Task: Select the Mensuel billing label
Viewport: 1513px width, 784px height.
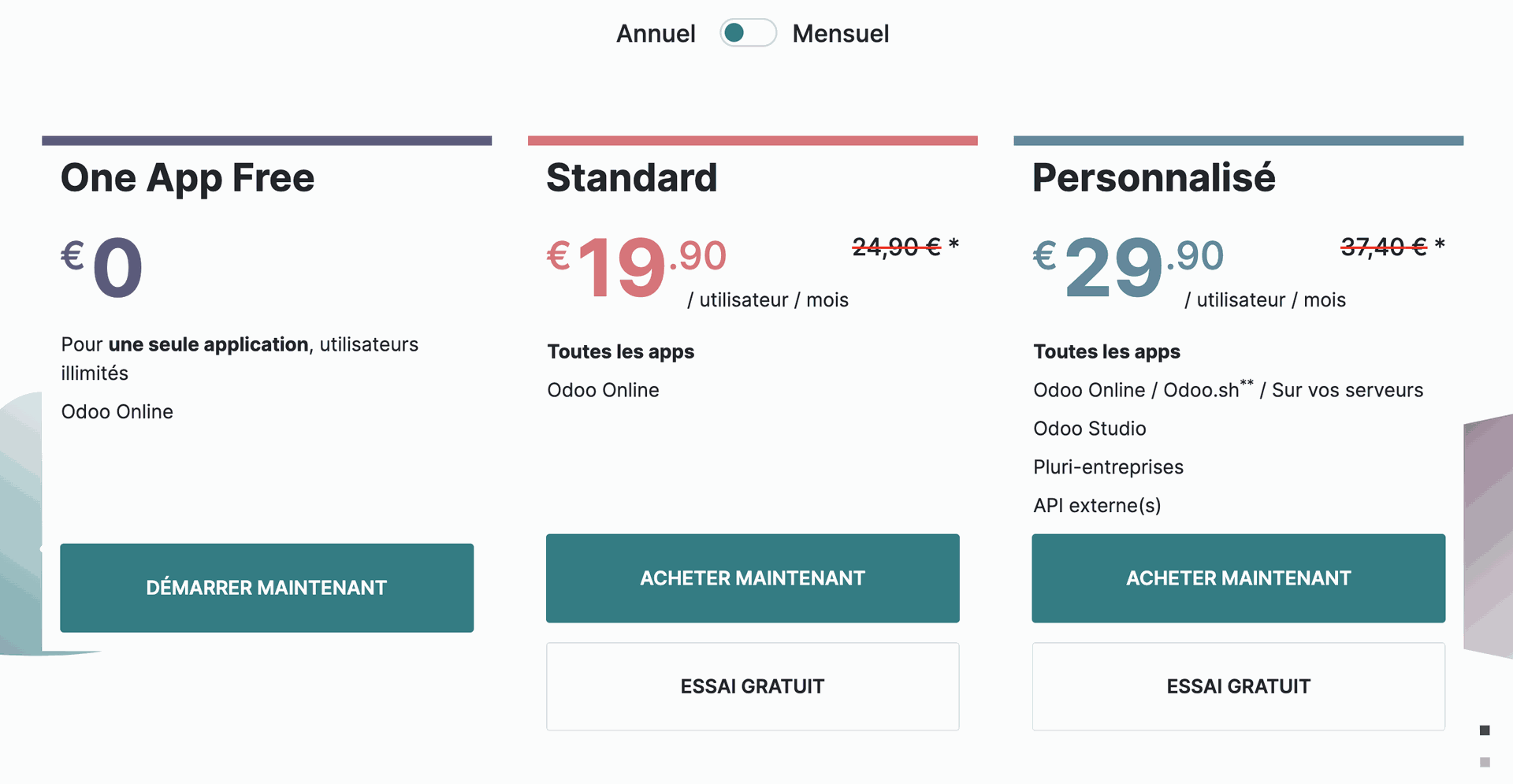Action: tap(840, 34)
